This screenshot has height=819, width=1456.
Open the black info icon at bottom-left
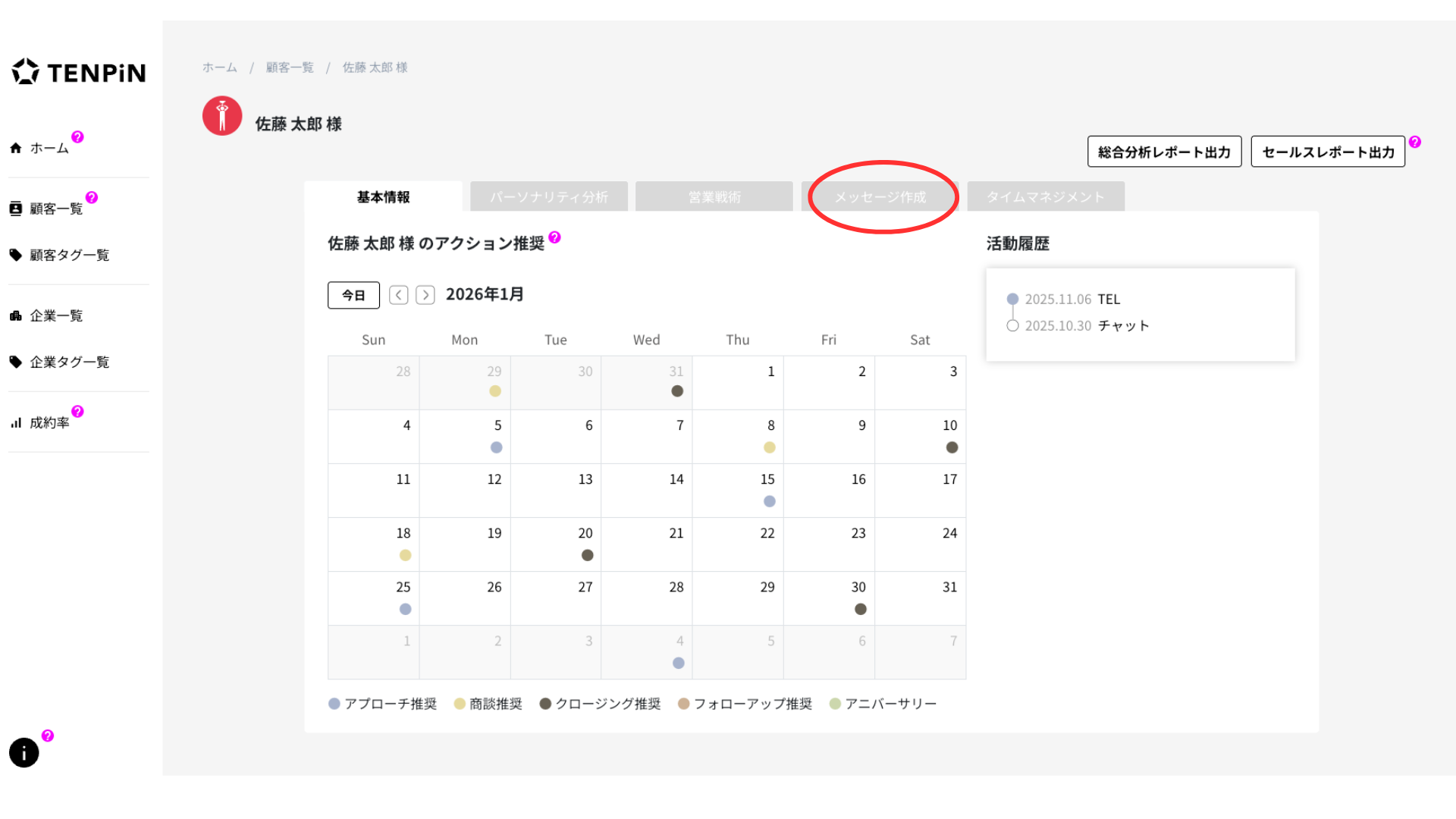point(24,752)
